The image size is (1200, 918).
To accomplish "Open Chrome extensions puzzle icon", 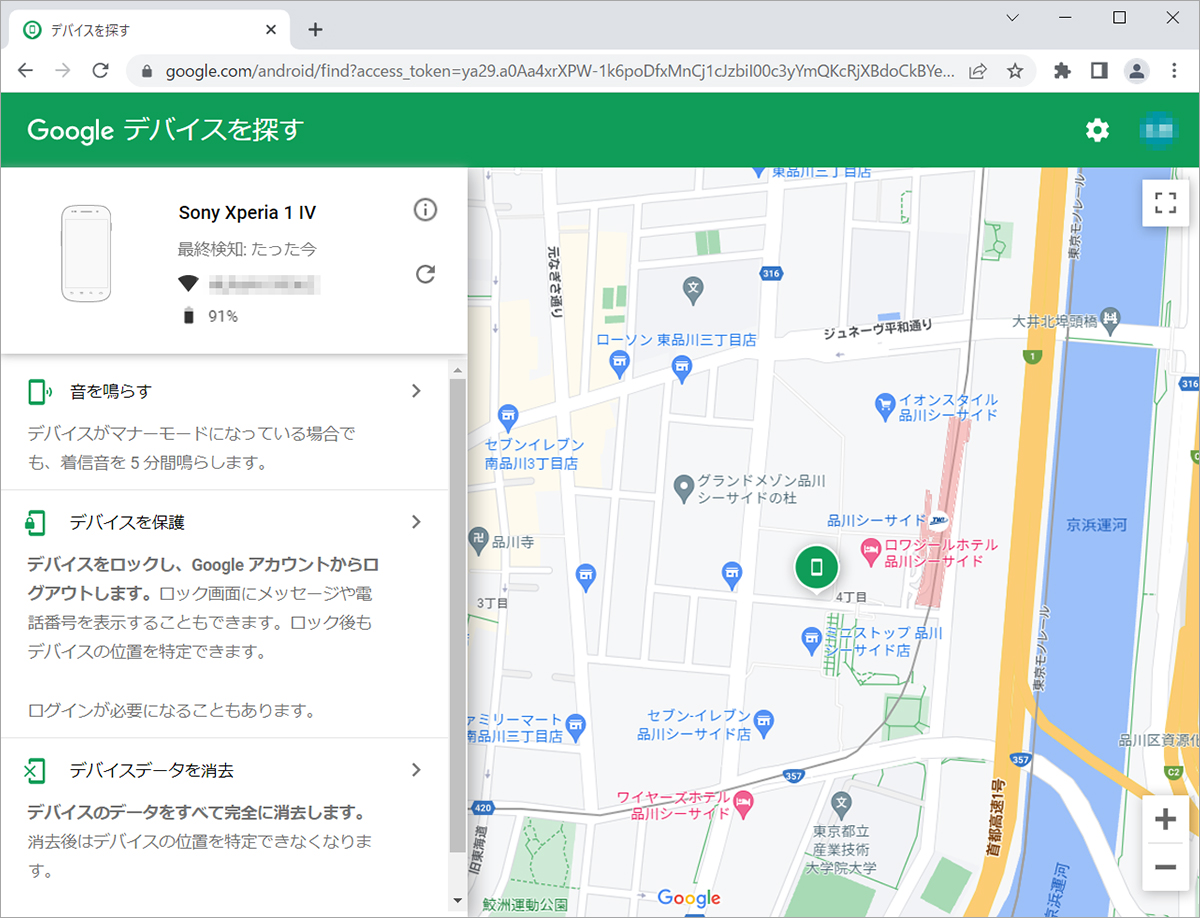I will click(x=1062, y=71).
